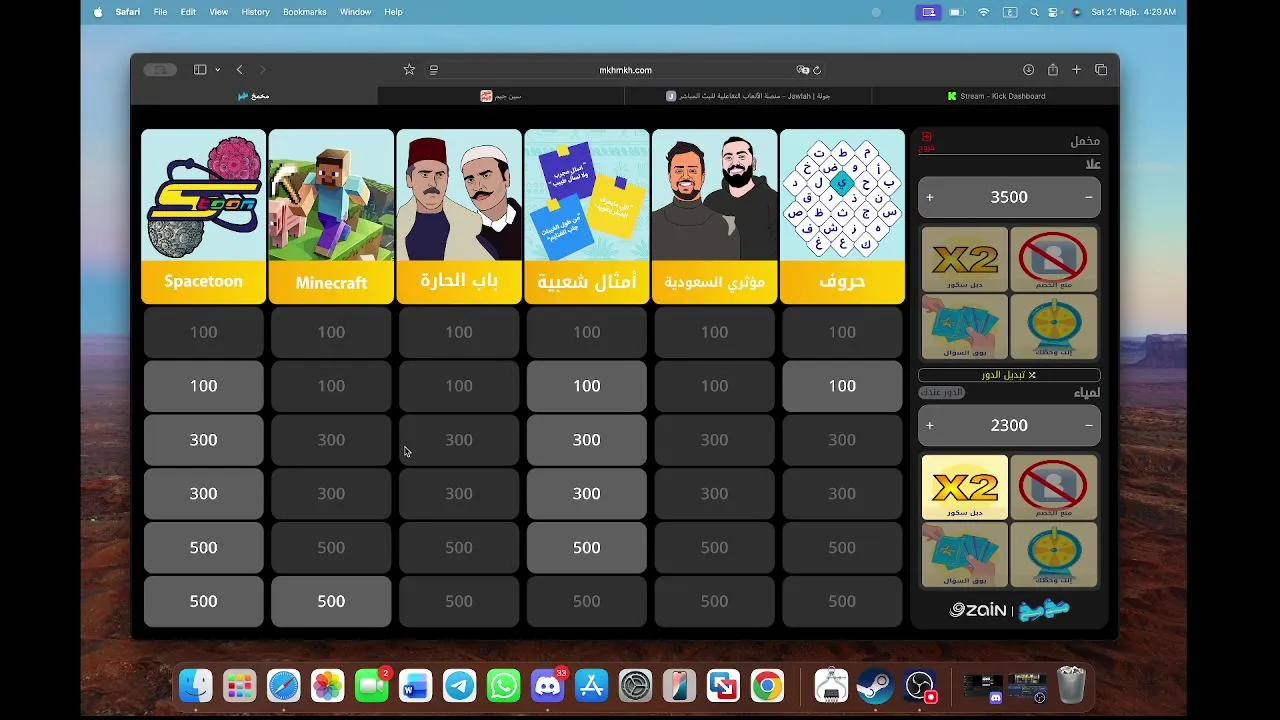This screenshot has width=1280, height=720.
Task: Open the File menu
Action: click(x=160, y=12)
